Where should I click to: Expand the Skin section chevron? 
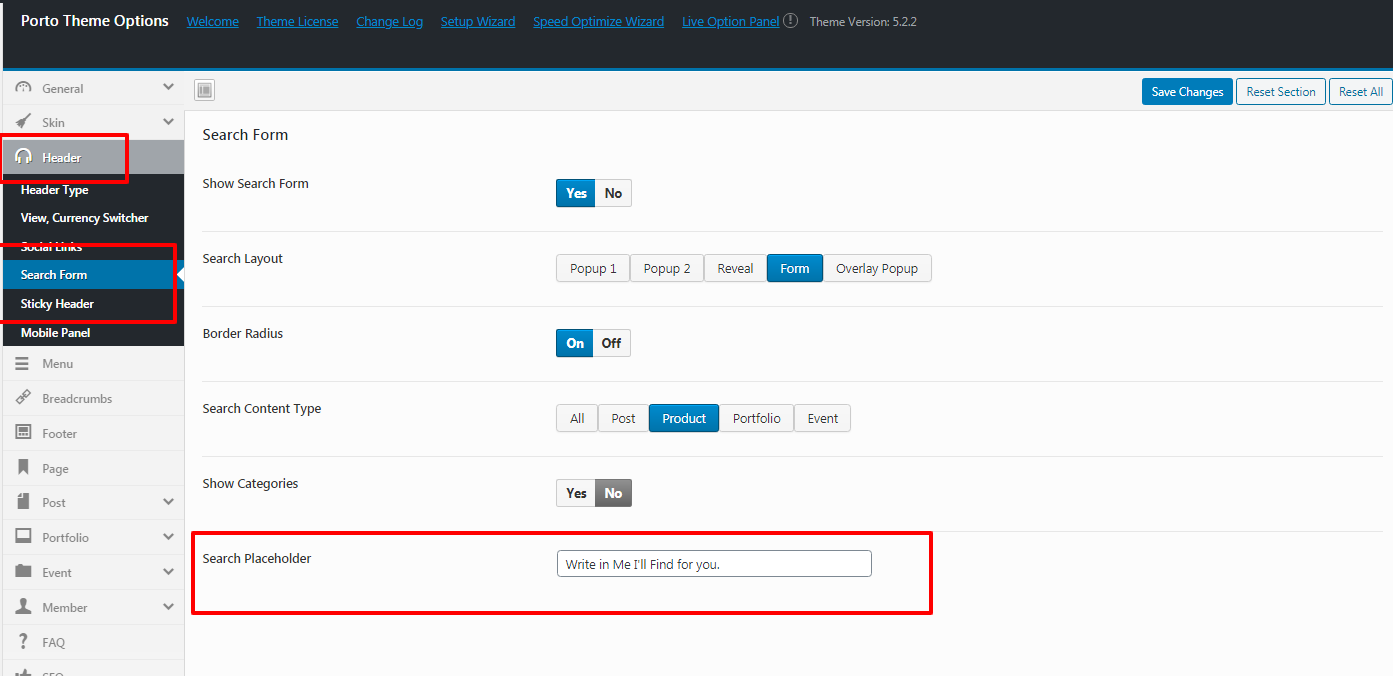click(168, 122)
